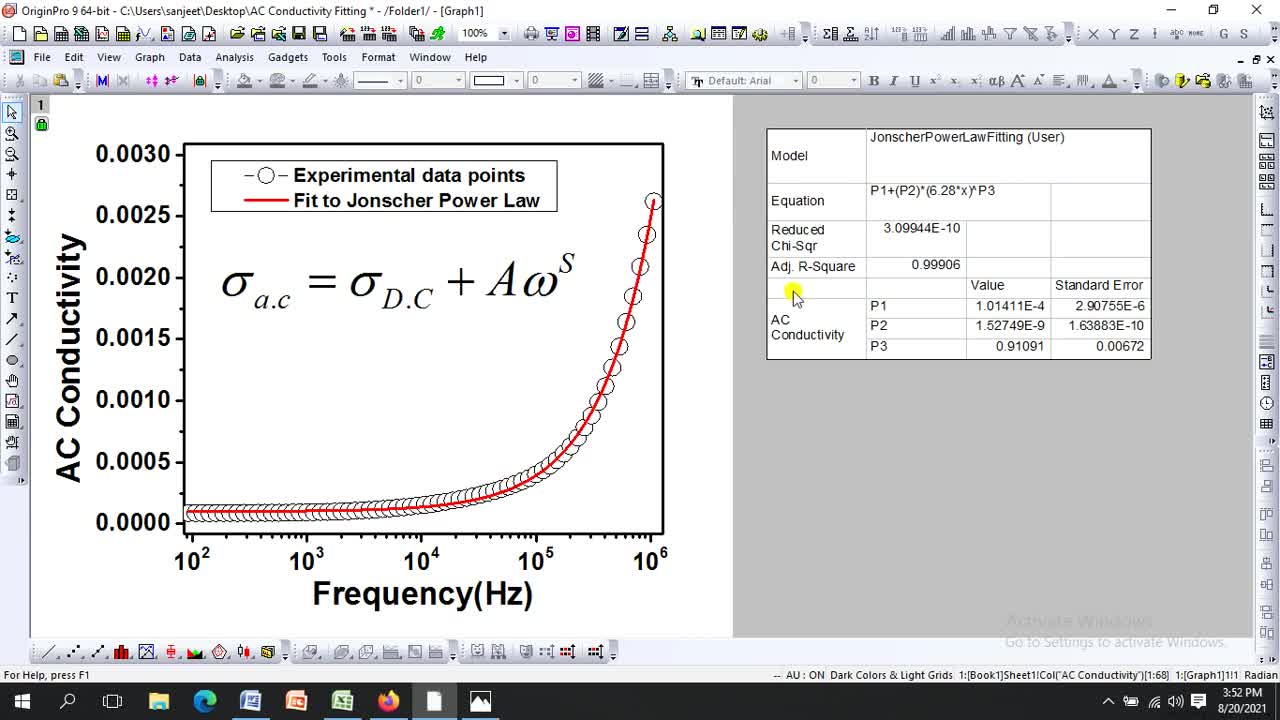Expand the font color dropdown arrow
Image resolution: width=1280 pixels, height=720 pixels.
point(1124,81)
